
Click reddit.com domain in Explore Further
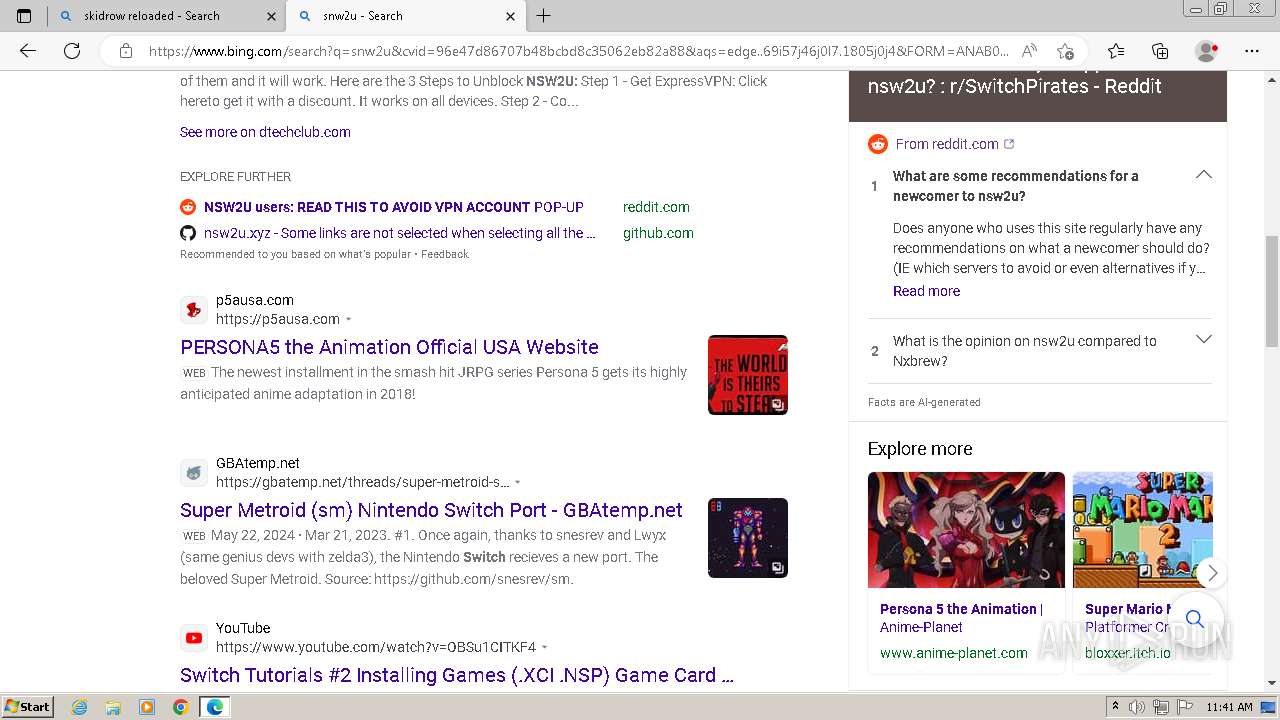pos(656,207)
